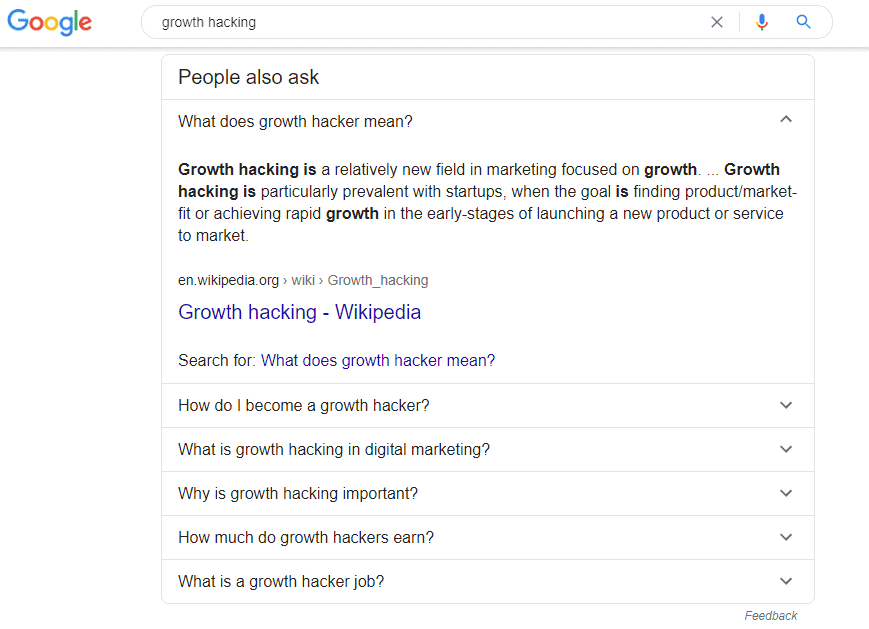The height and width of the screenshot is (629, 869).
Task: Open the 'Growth hacking - Wikipedia' link
Action: tap(299, 312)
